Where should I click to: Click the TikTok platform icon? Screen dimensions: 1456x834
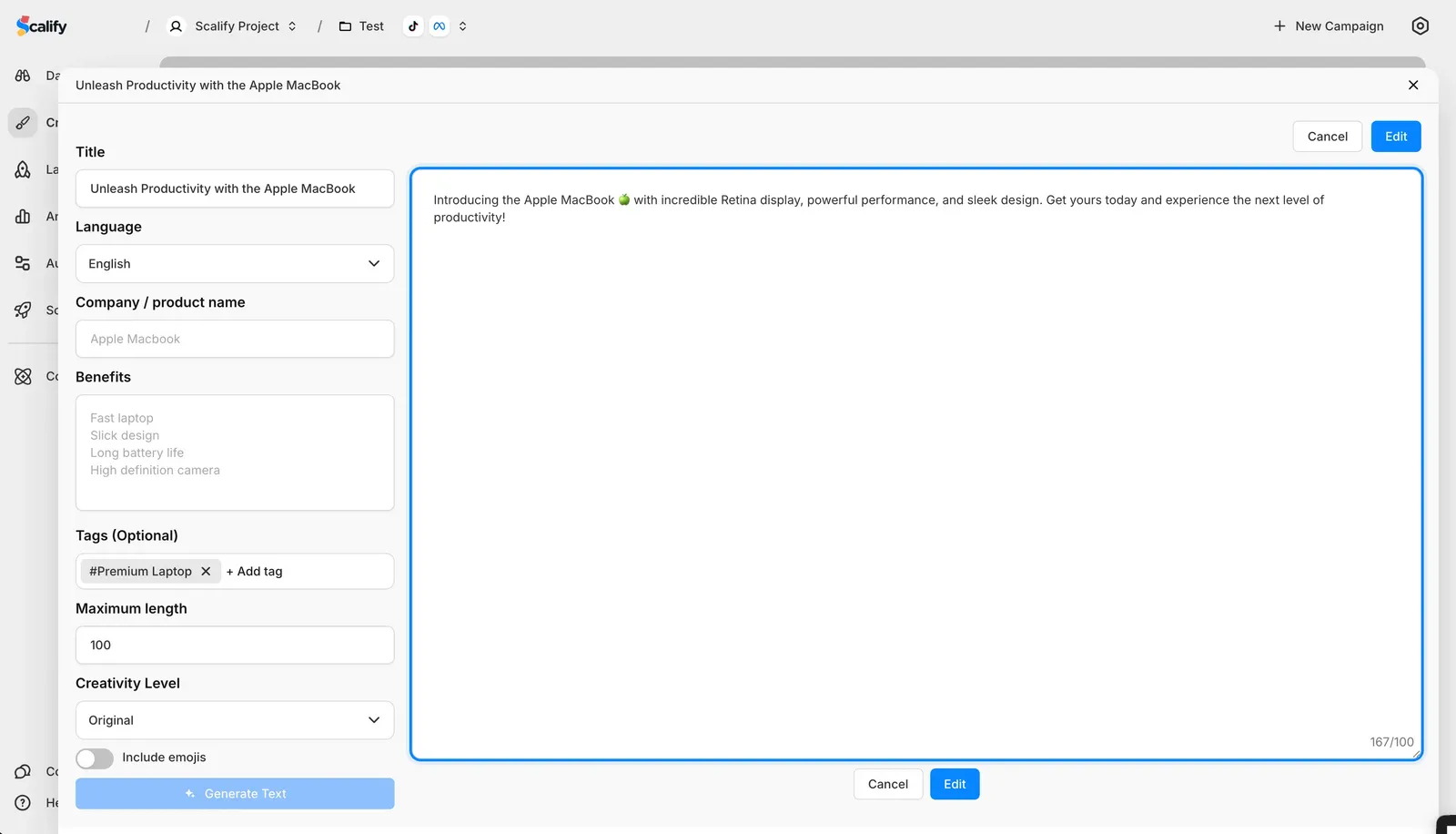coord(413,26)
